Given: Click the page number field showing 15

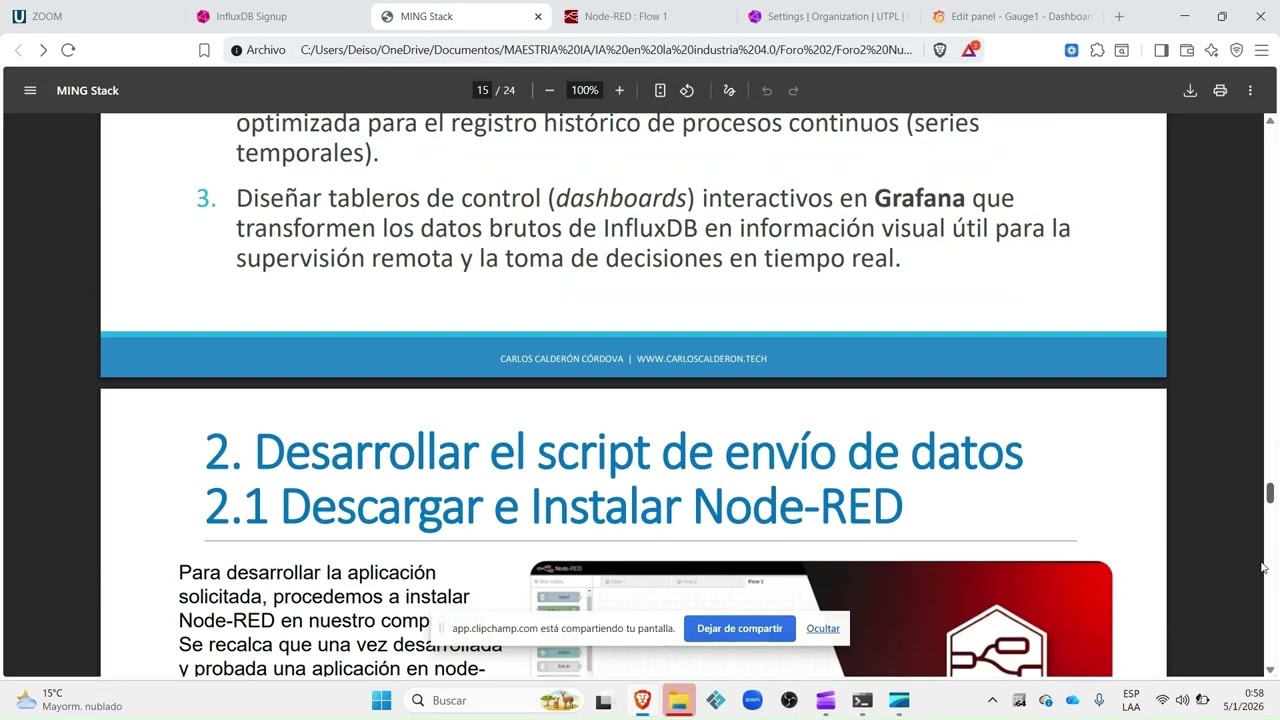Looking at the screenshot, I should (x=482, y=90).
